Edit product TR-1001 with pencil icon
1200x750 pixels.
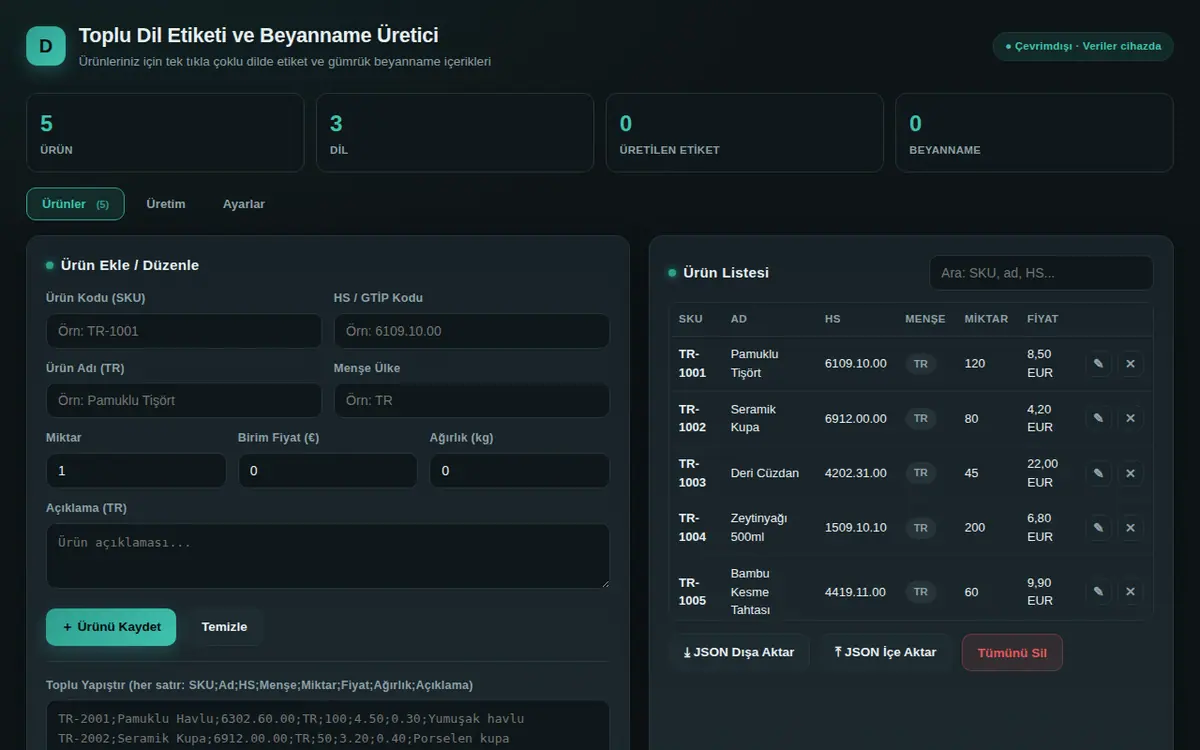(1098, 364)
